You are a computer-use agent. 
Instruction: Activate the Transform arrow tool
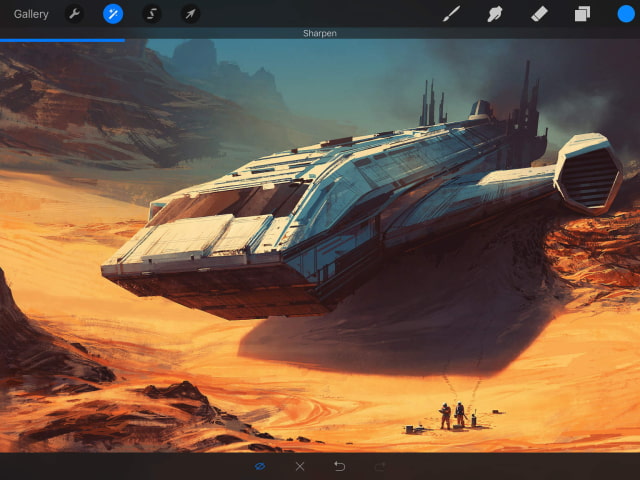click(x=190, y=14)
